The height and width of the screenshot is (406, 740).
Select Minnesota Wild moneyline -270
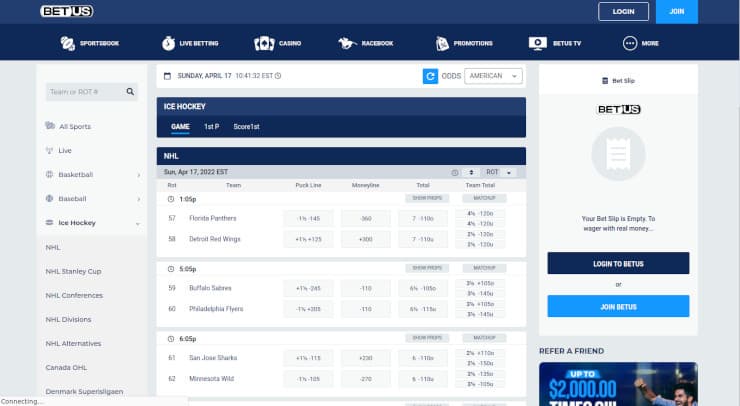366,379
